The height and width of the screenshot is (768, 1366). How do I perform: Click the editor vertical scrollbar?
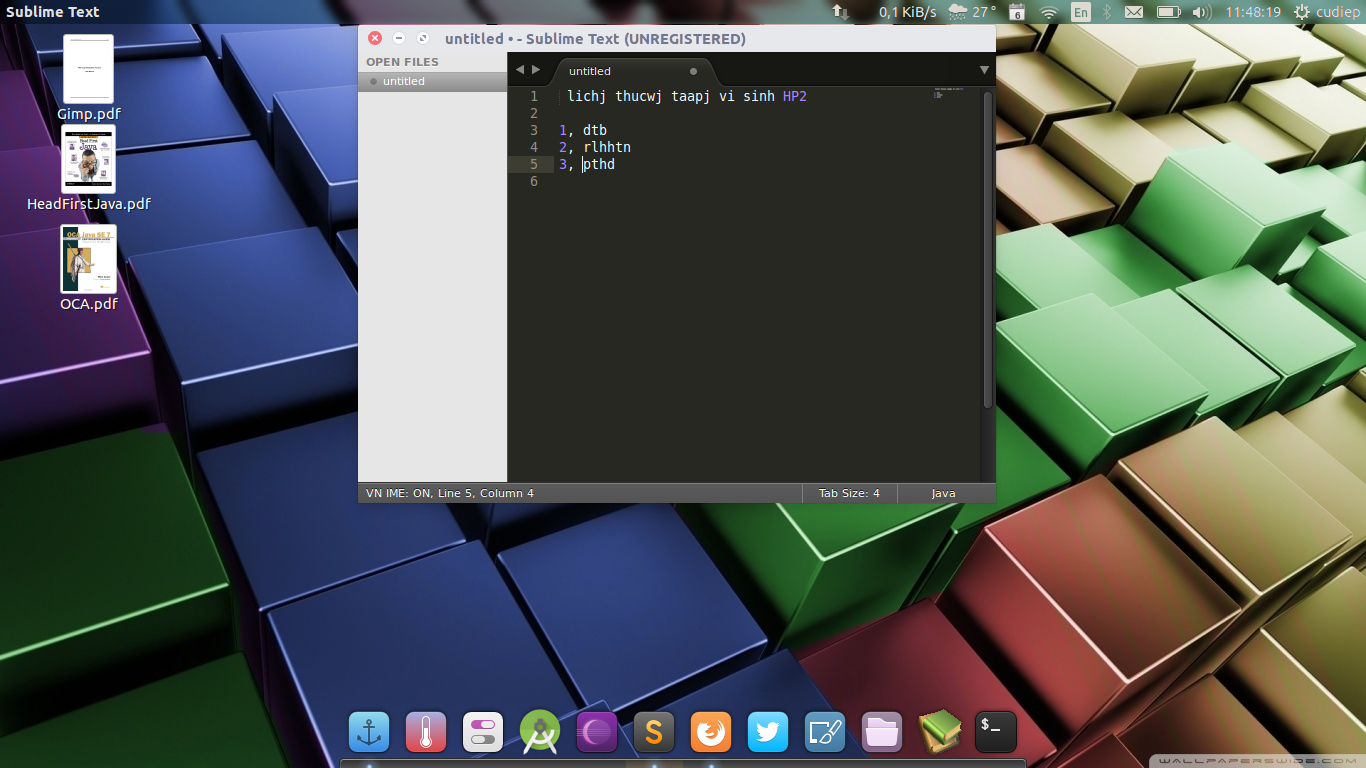(x=988, y=250)
